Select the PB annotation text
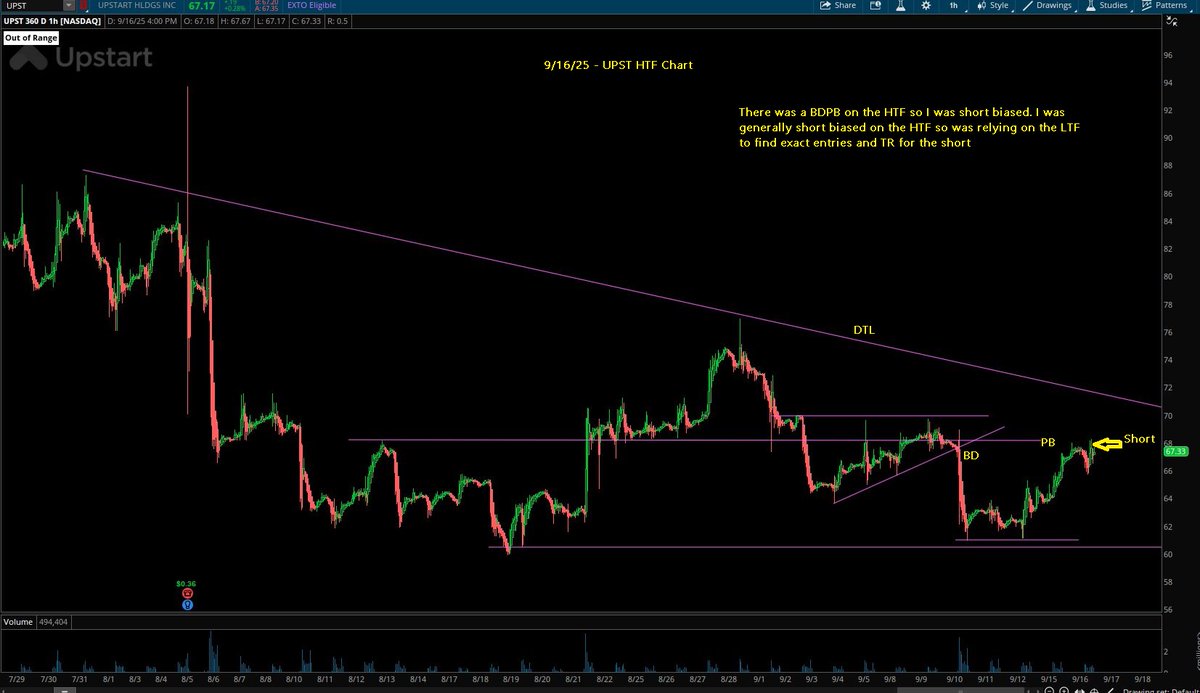The image size is (1200, 693). pos(1048,441)
